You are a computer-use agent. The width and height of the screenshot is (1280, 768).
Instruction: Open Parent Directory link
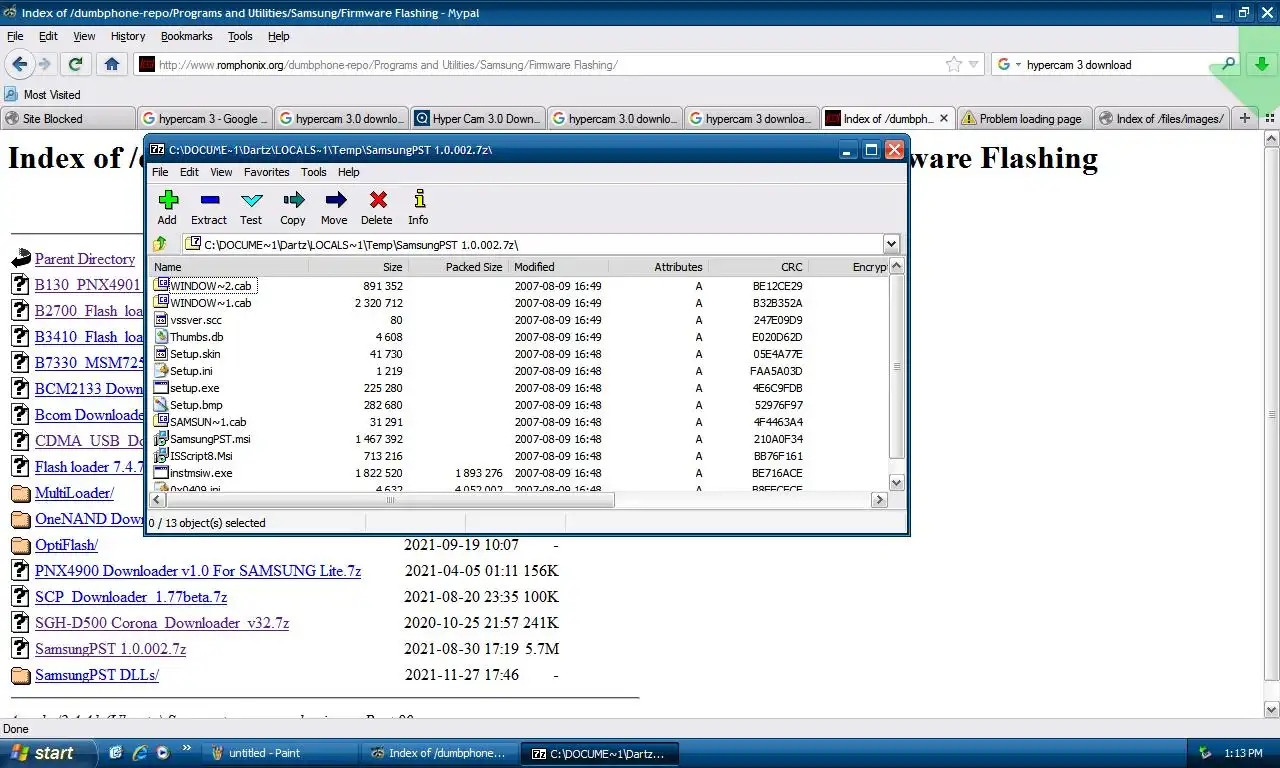pos(85,259)
